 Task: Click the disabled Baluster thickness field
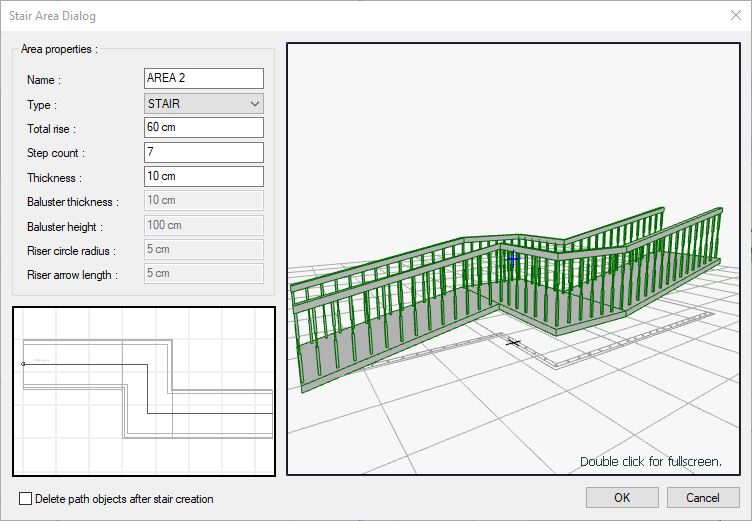(204, 201)
